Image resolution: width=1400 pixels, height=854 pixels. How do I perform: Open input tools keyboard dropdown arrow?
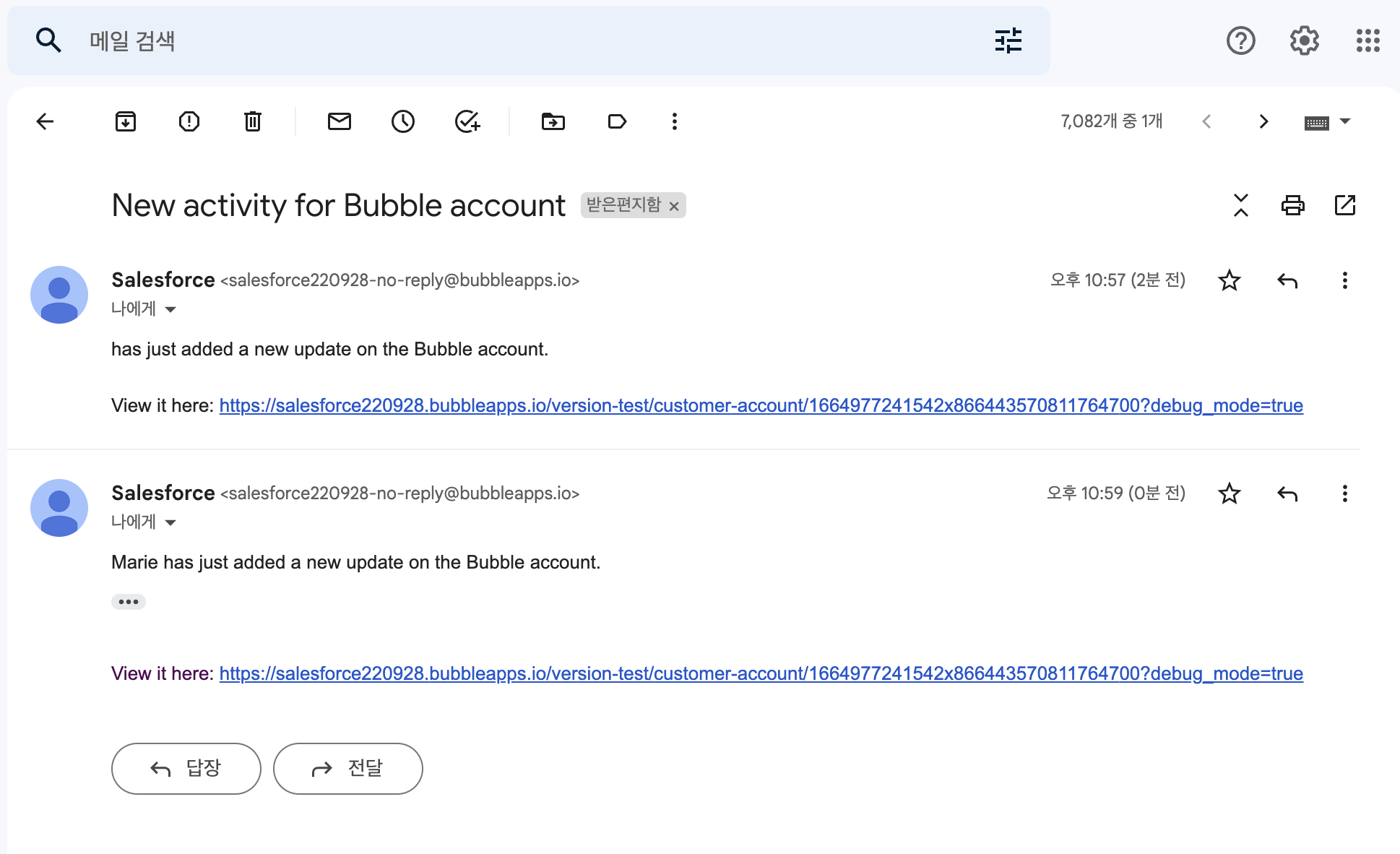click(x=1345, y=121)
